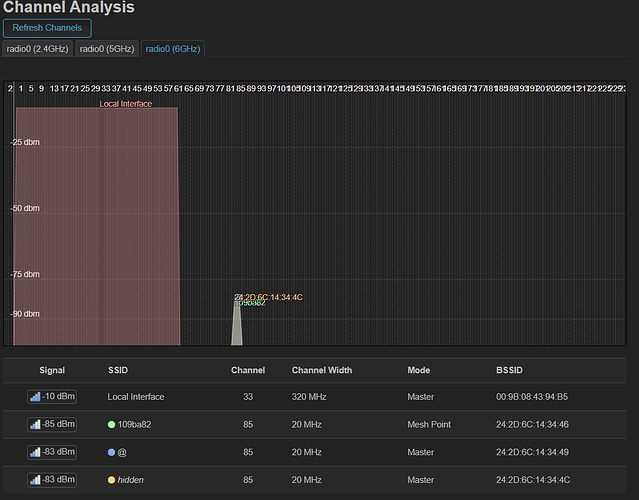Click BSSID 00:9B:08:43:94:B5
Image resolution: width=639 pixels, height=500 pixels.
(532, 397)
